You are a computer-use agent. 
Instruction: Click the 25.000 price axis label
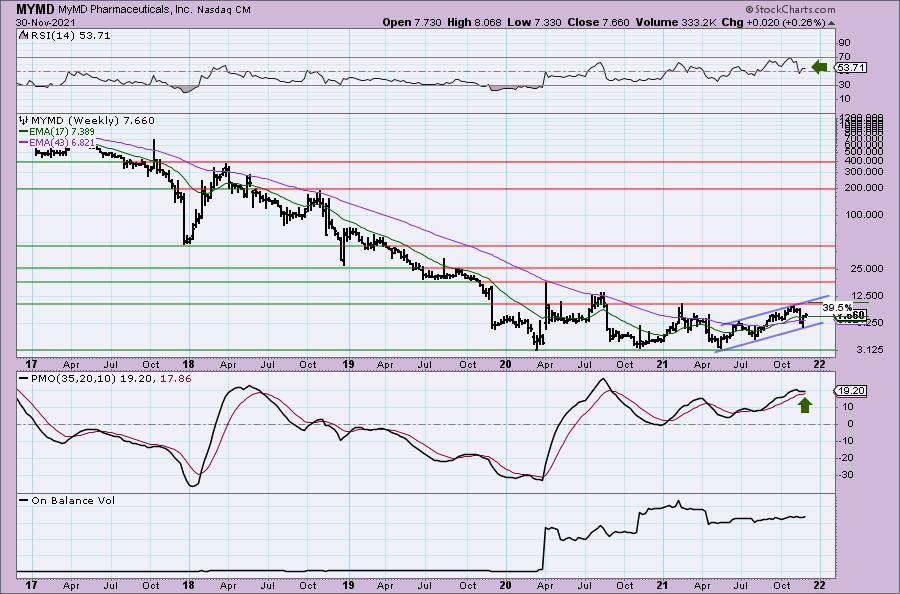coord(865,269)
